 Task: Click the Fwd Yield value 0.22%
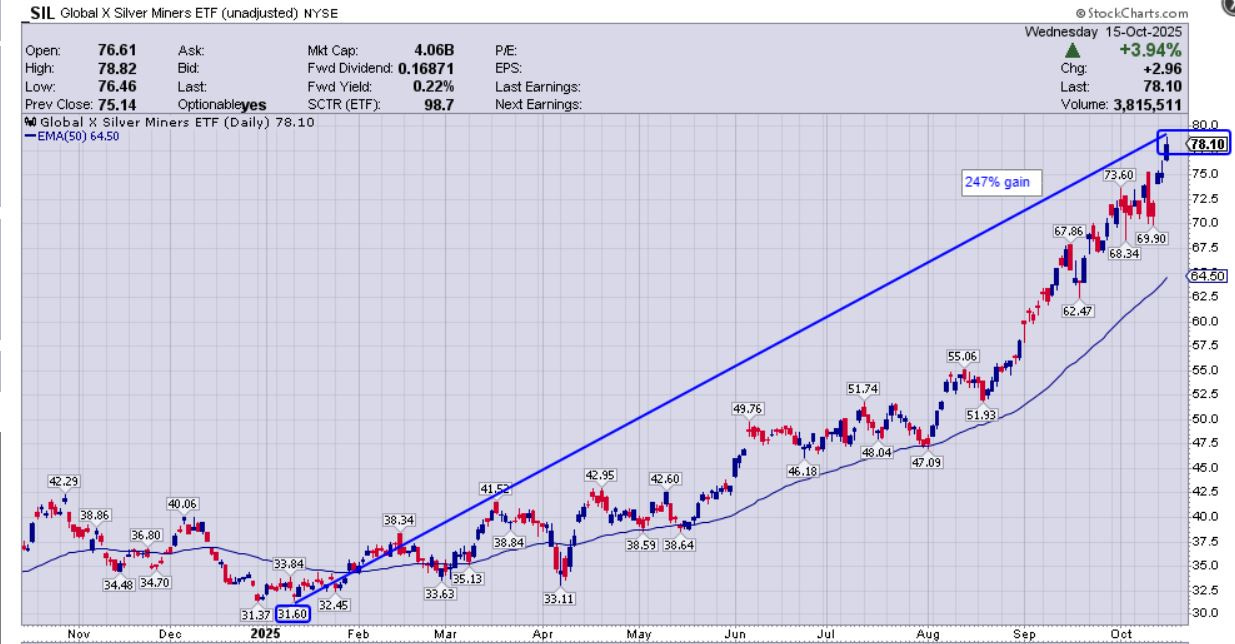pyautogui.click(x=434, y=86)
